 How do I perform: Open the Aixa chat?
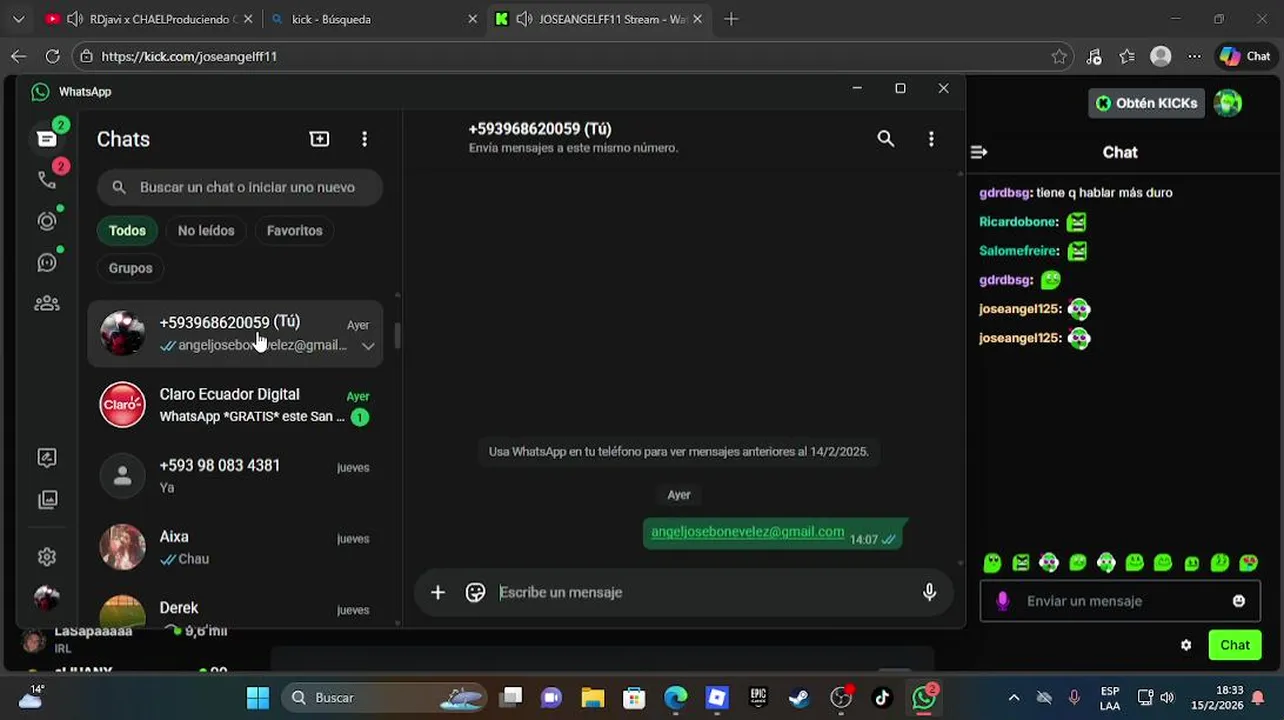coord(236,547)
